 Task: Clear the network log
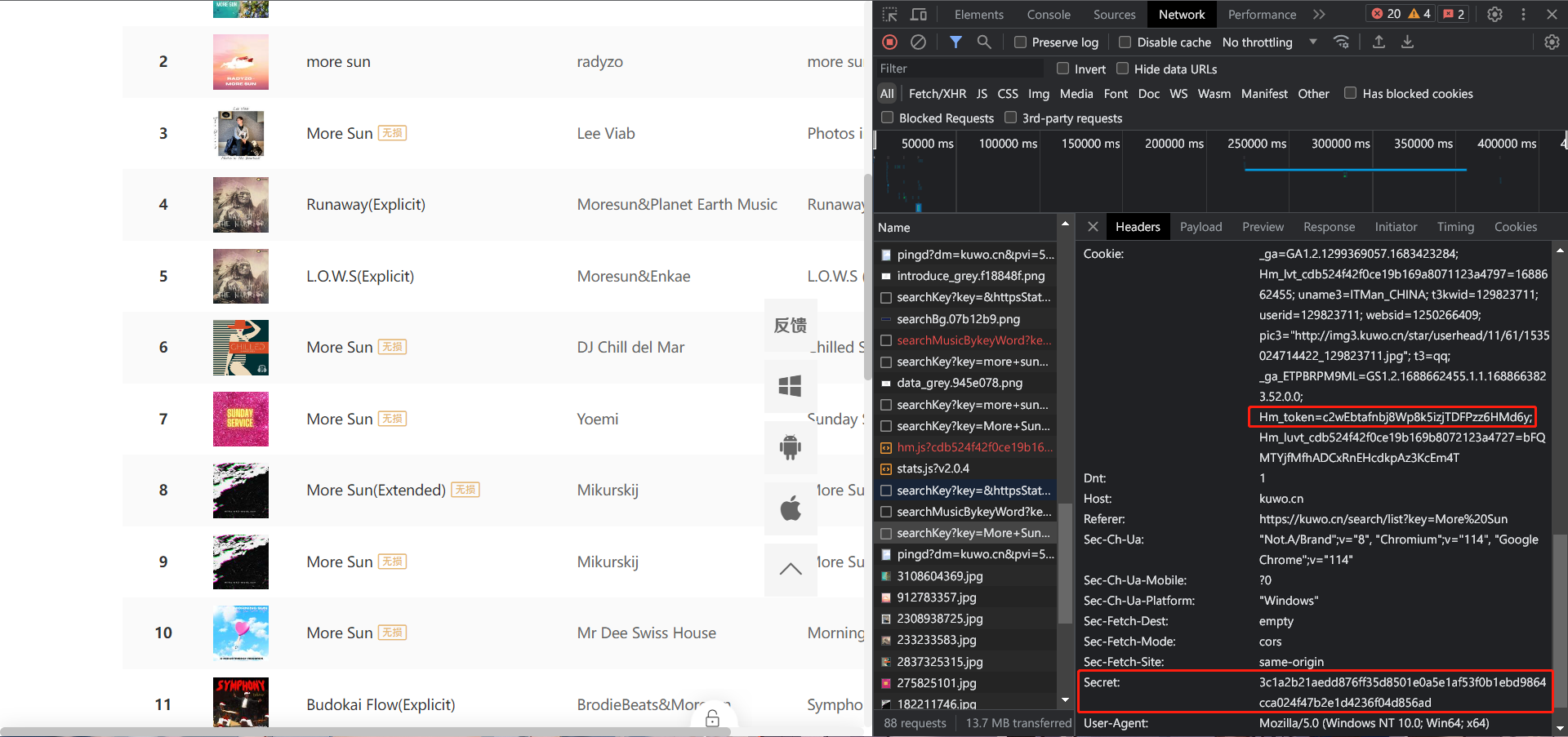(919, 42)
